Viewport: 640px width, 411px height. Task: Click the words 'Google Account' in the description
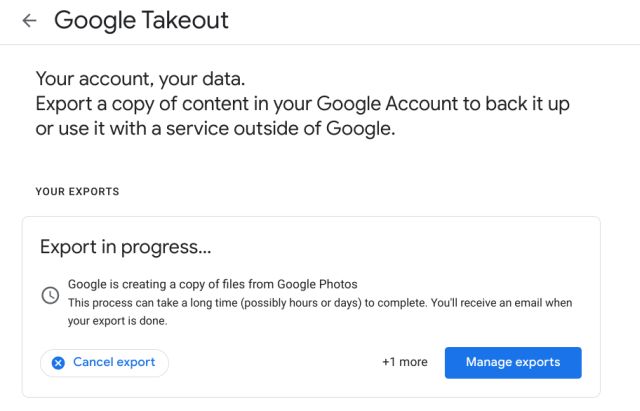coord(387,104)
